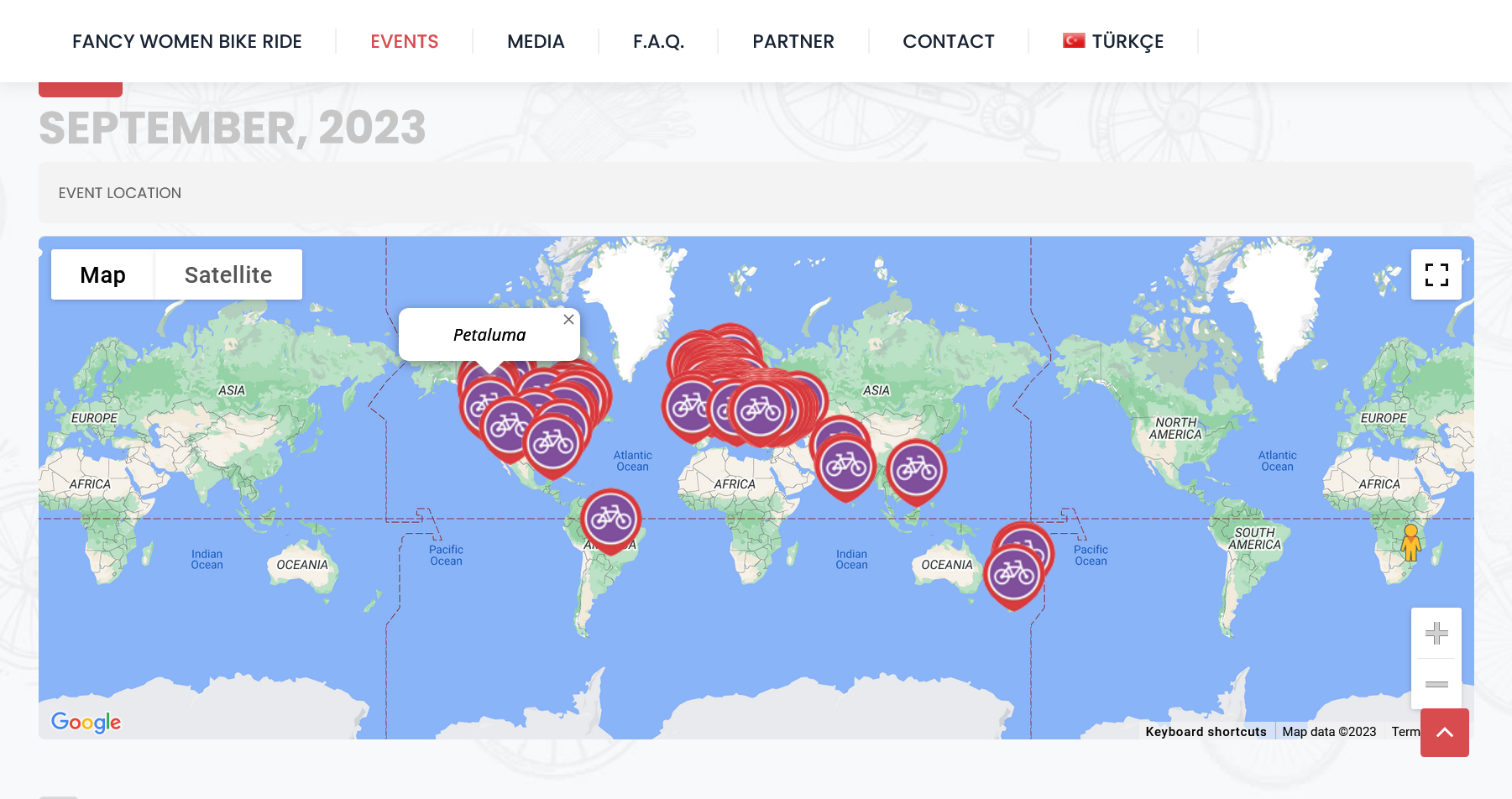Open the Partner page
Viewport: 1512px width, 799px height.
[x=793, y=41]
